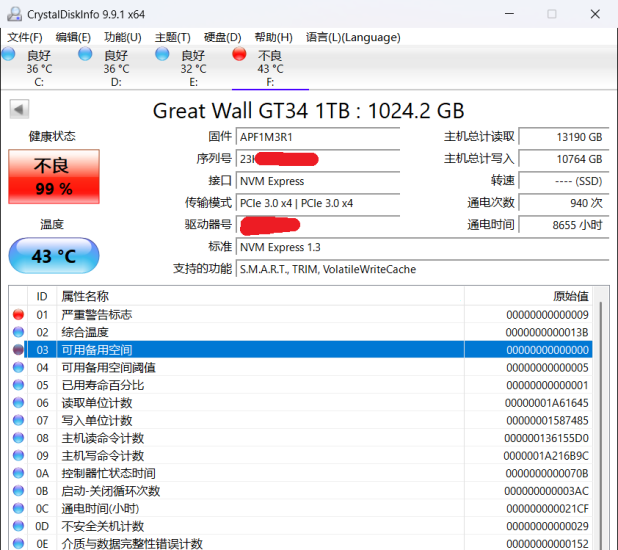Click the interface field NVM Express

318,181
